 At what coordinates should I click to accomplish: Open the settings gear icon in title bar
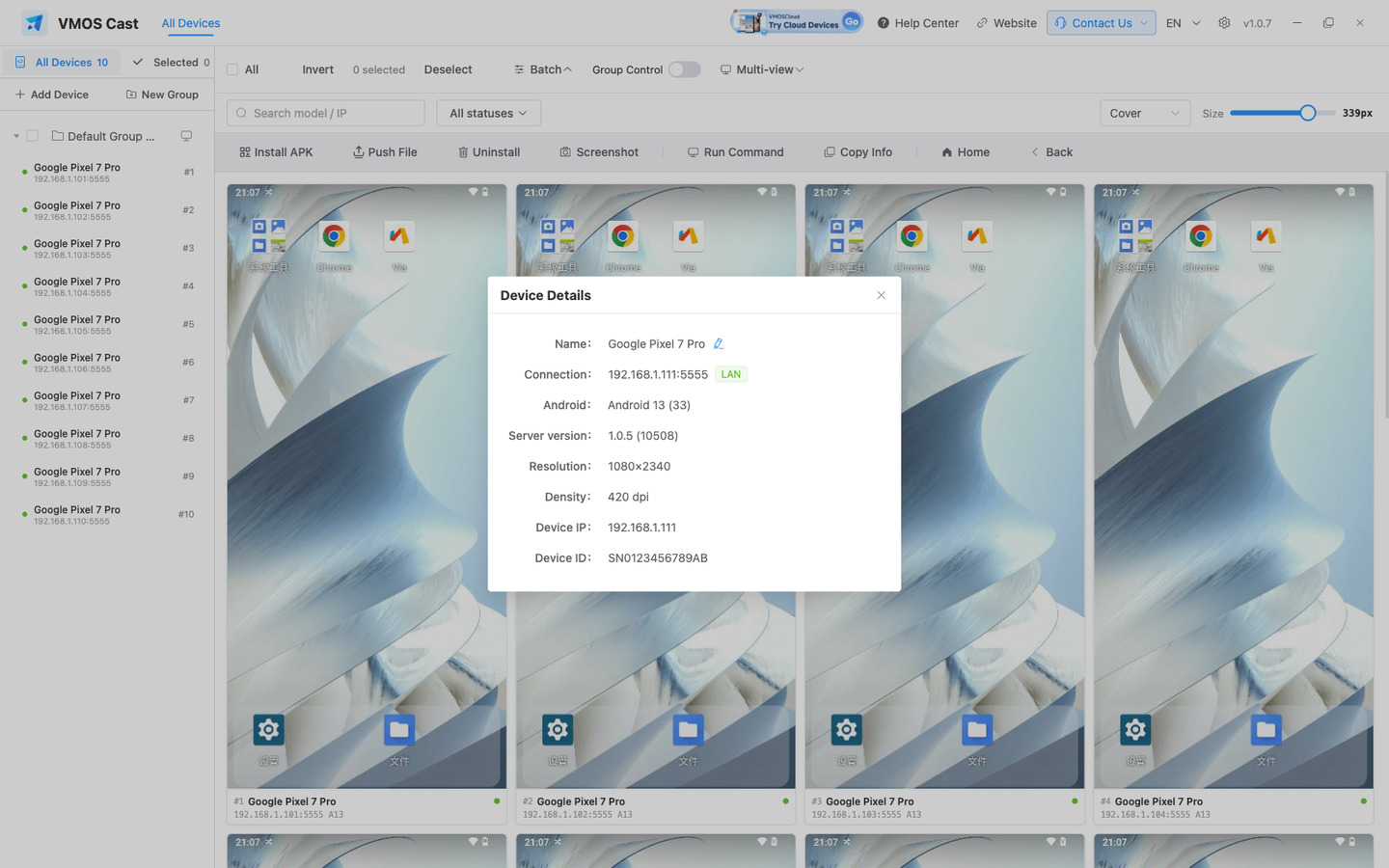coord(1224,23)
